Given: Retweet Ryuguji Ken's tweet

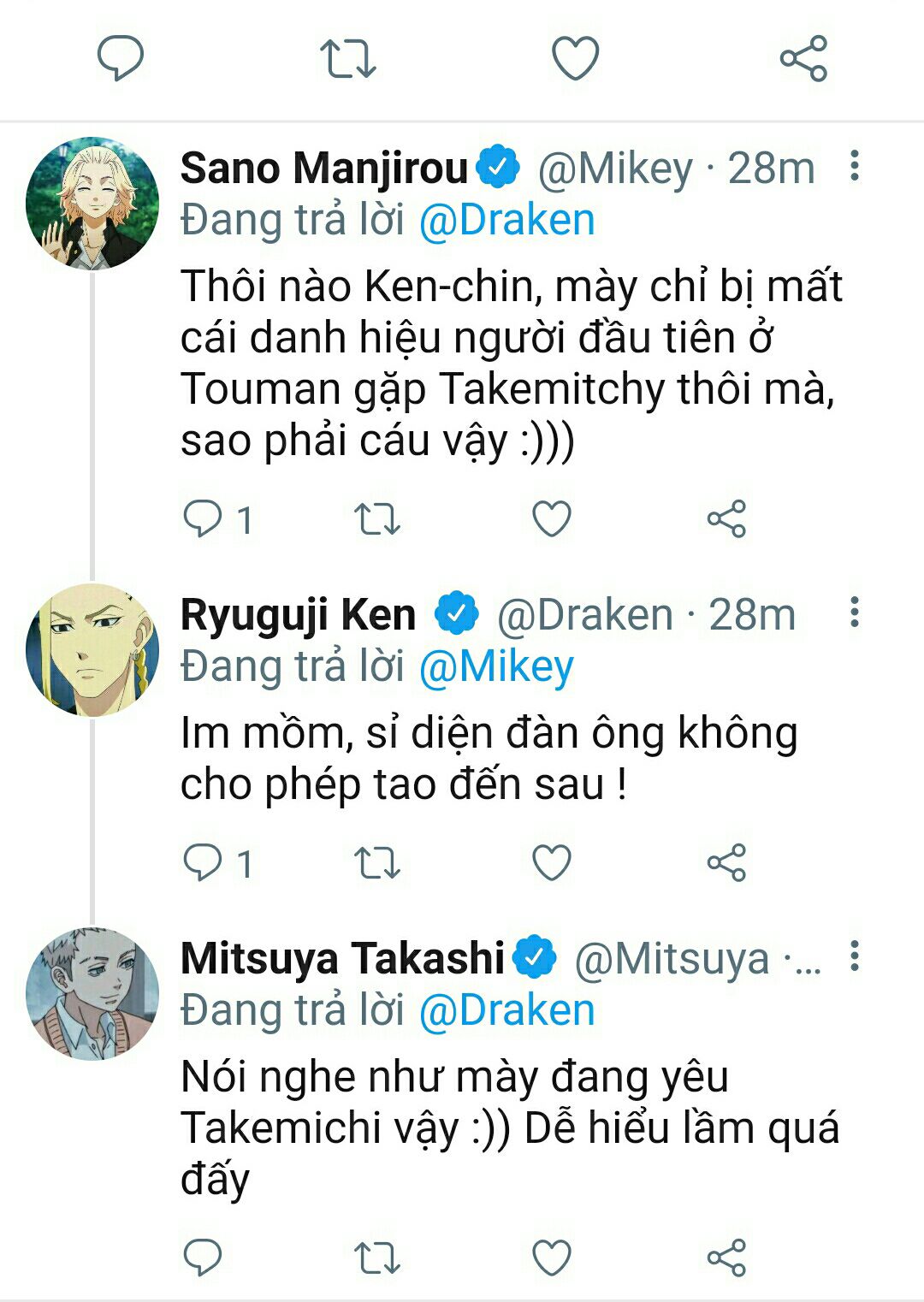Looking at the screenshot, I should (x=377, y=862).
